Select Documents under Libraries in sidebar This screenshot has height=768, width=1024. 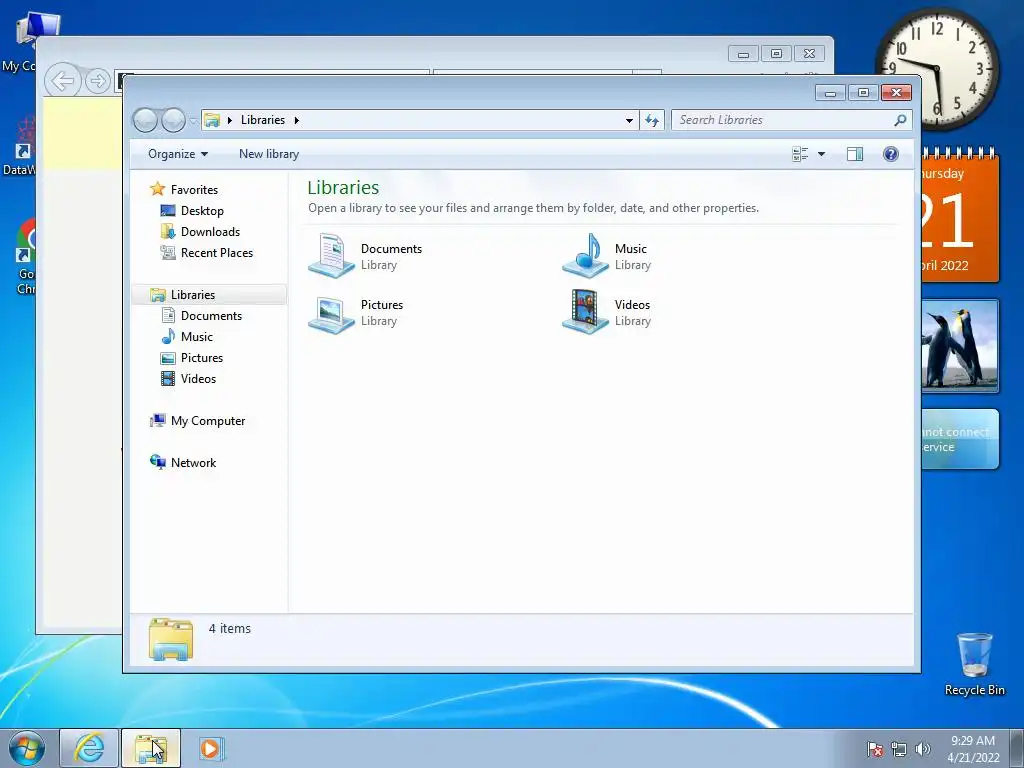click(x=211, y=315)
